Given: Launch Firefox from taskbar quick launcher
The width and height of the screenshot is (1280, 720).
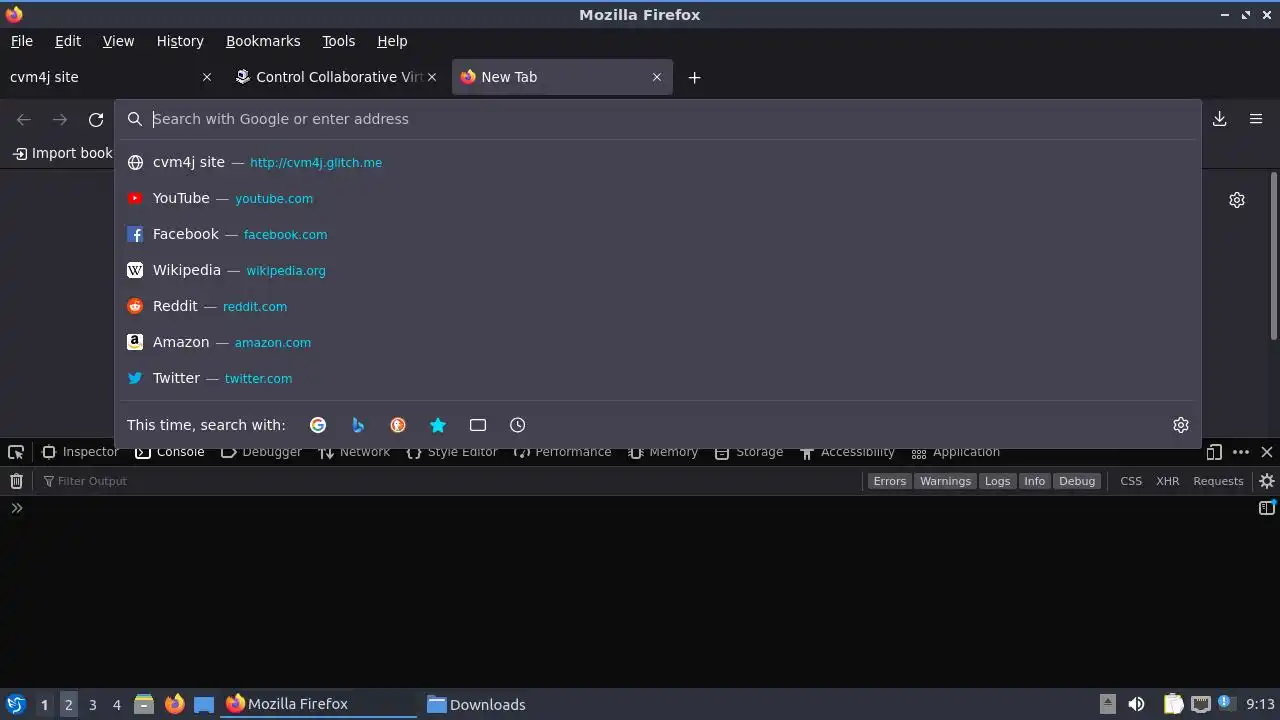Looking at the screenshot, I should pyautogui.click(x=174, y=704).
